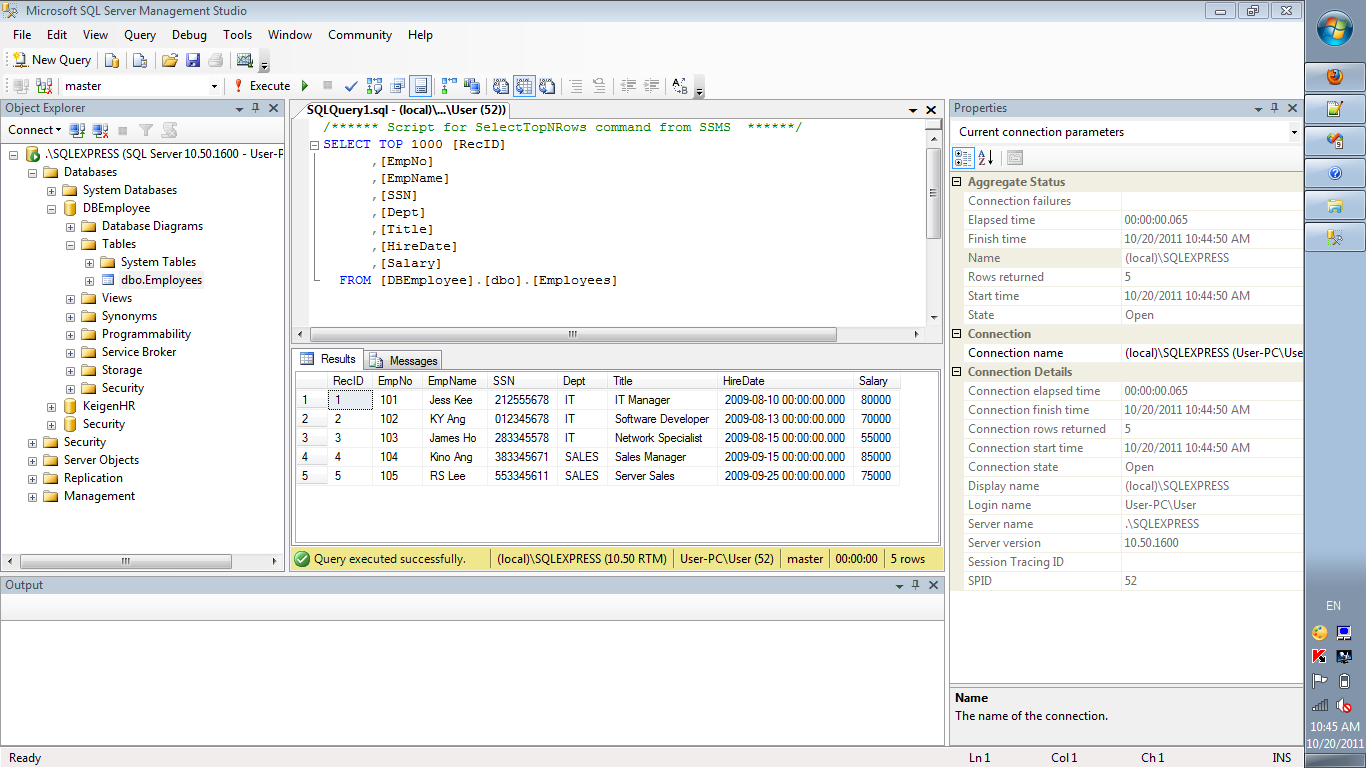Viewport: 1366px width, 768px height.
Task: Click the green Debug play arrow icon
Action: point(305,86)
